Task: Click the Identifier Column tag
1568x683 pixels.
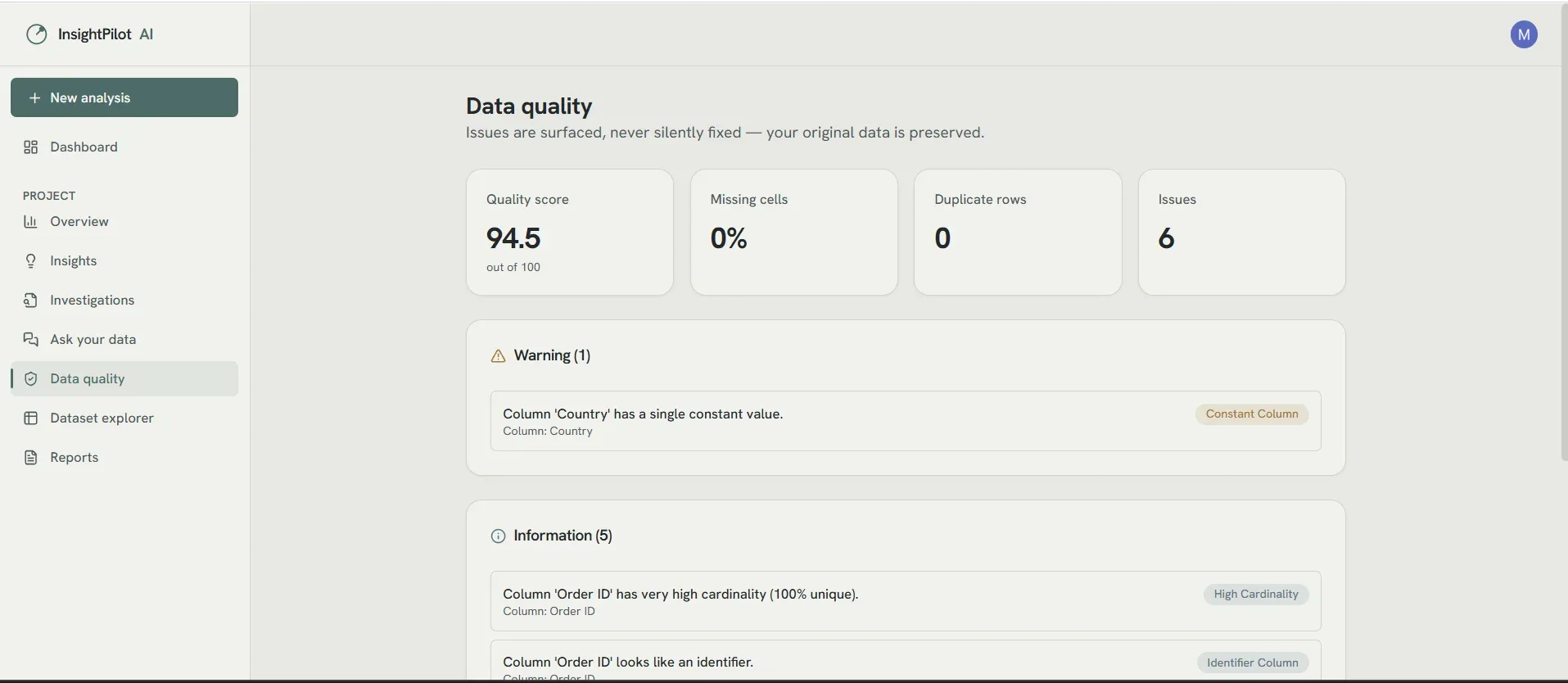Action: pyautogui.click(x=1253, y=663)
